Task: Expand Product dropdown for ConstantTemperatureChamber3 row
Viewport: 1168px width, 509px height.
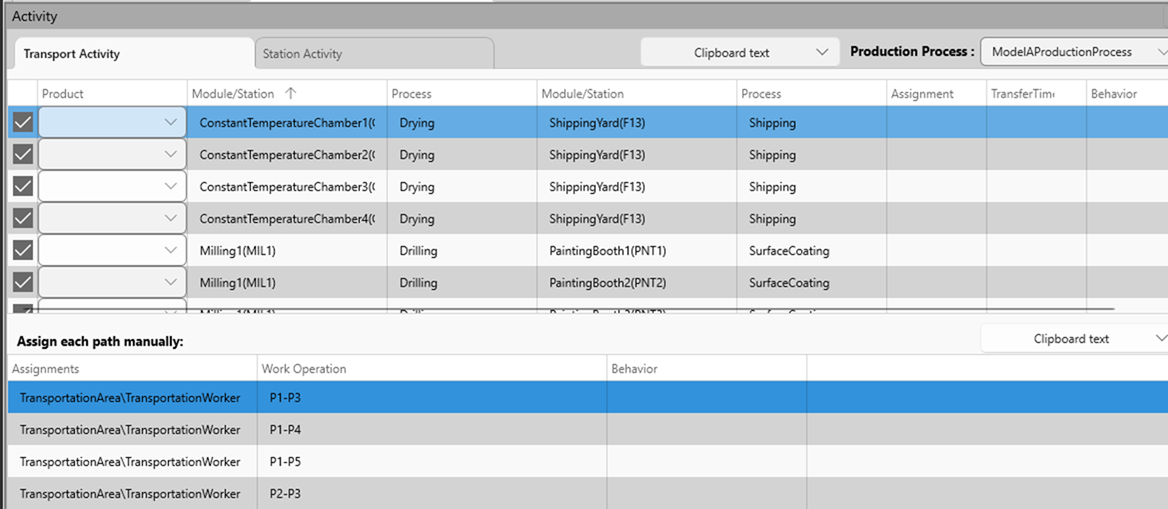Action: pos(112,187)
